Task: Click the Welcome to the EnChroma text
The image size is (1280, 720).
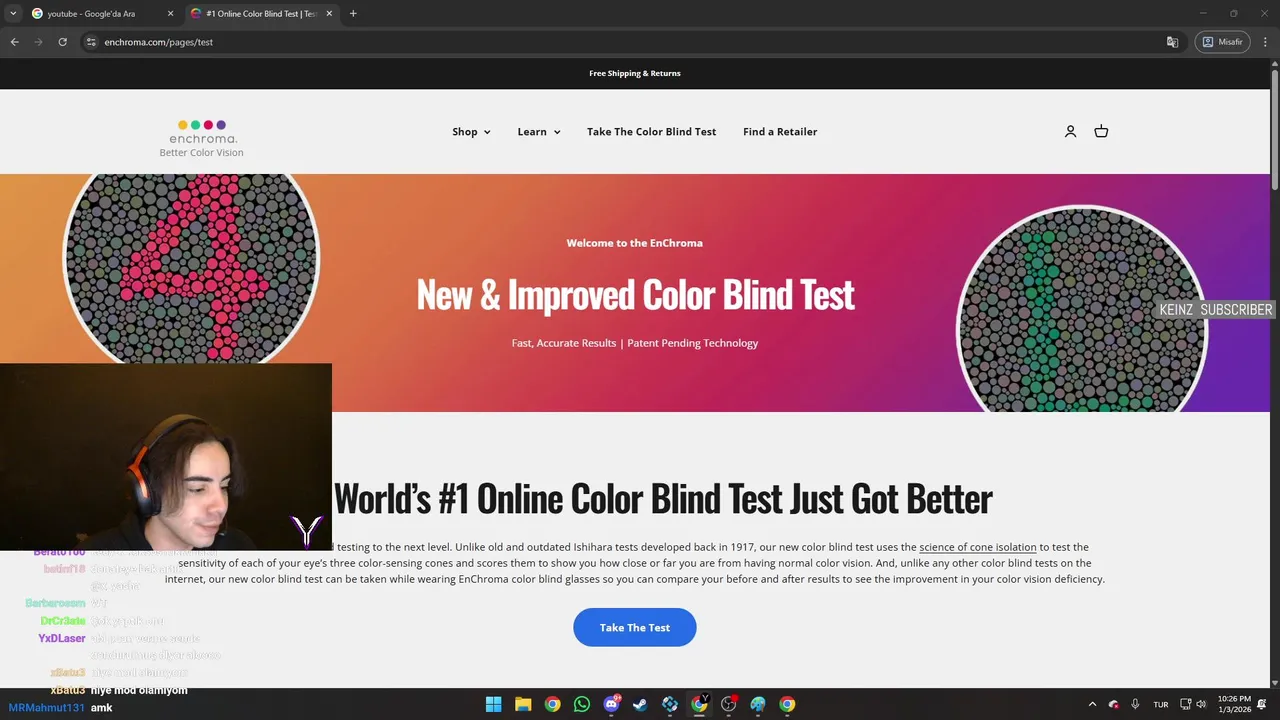Action: [x=635, y=243]
